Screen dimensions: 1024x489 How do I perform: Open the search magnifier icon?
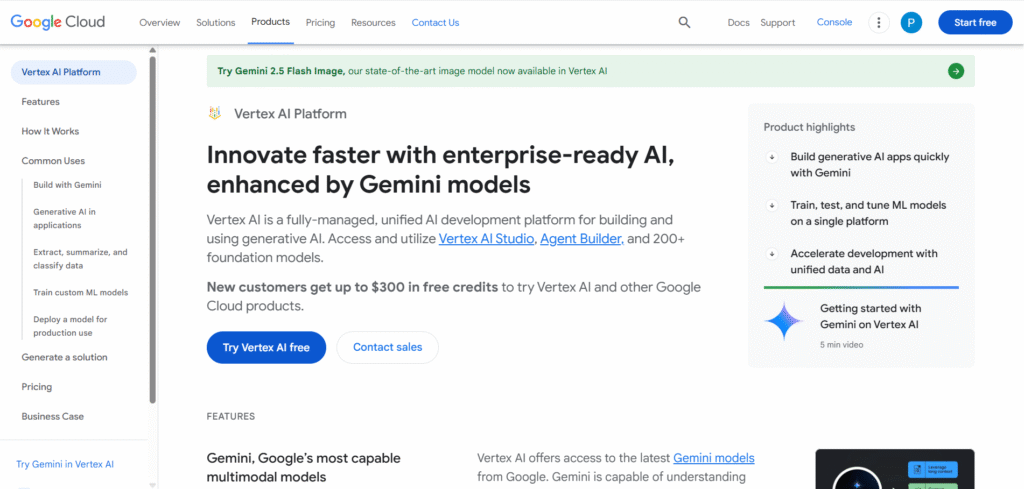click(684, 22)
